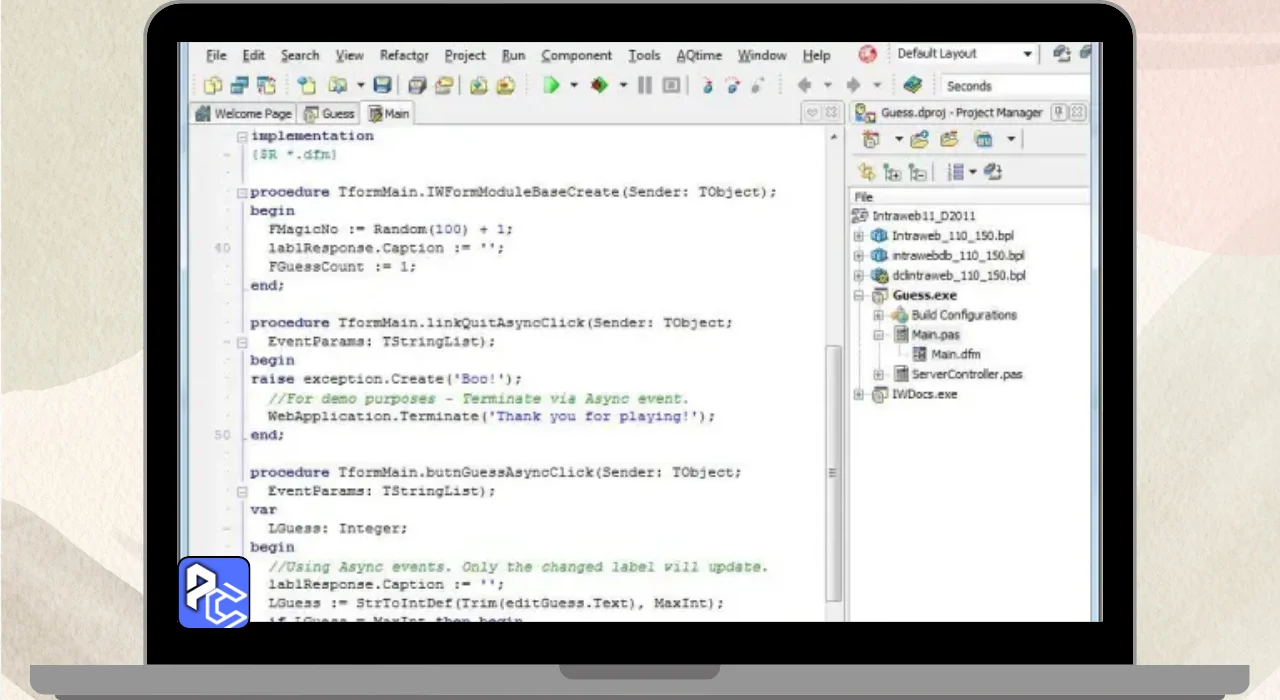Select ServerController.pas in the project tree

point(966,374)
